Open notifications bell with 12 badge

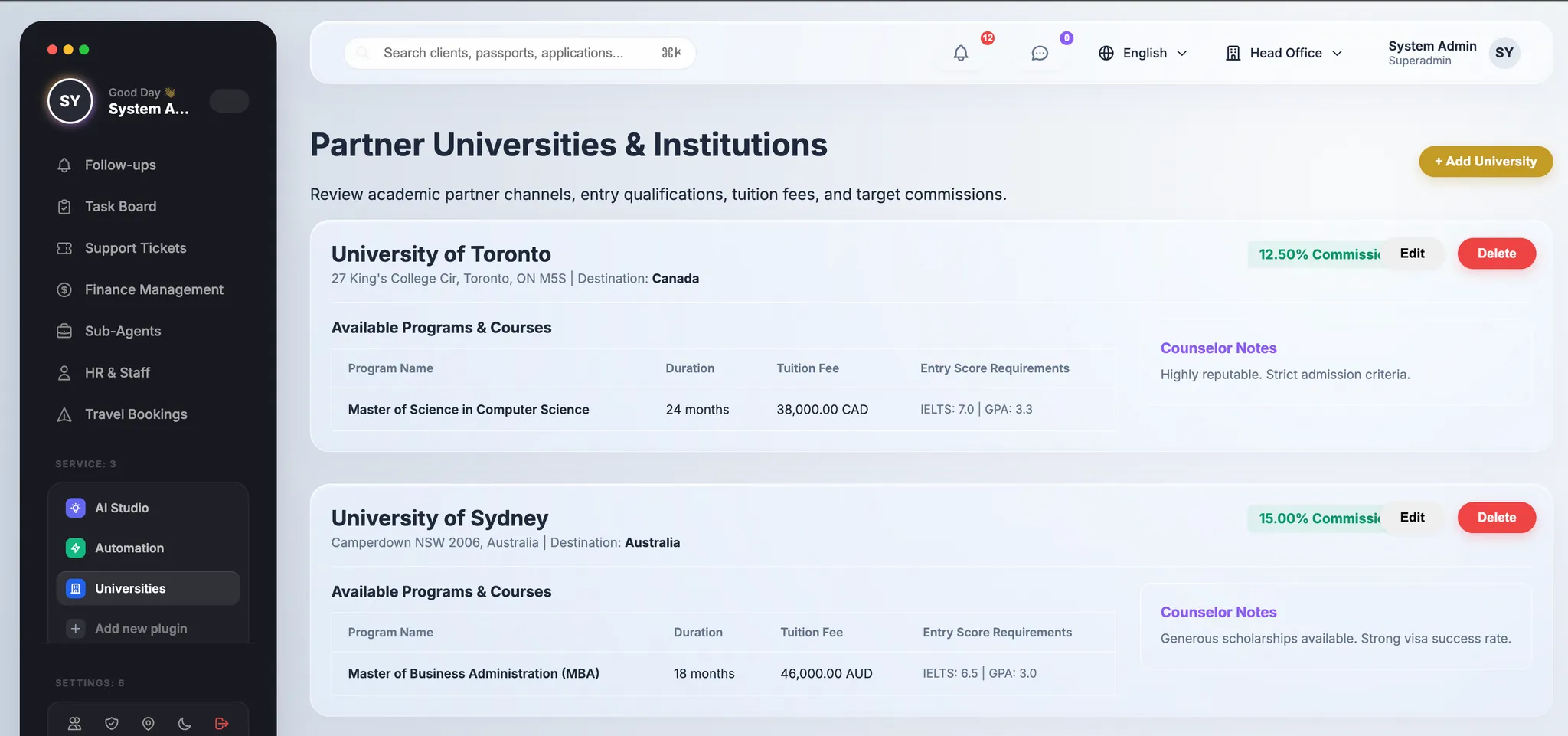961,53
